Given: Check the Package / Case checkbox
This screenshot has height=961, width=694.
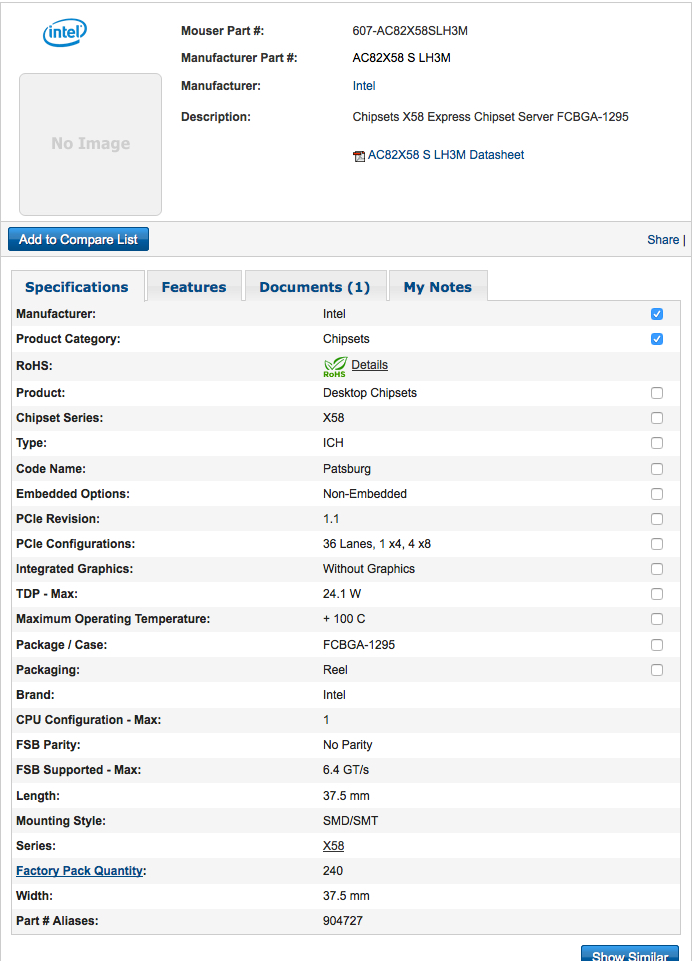Looking at the screenshot, I should 657,645.
